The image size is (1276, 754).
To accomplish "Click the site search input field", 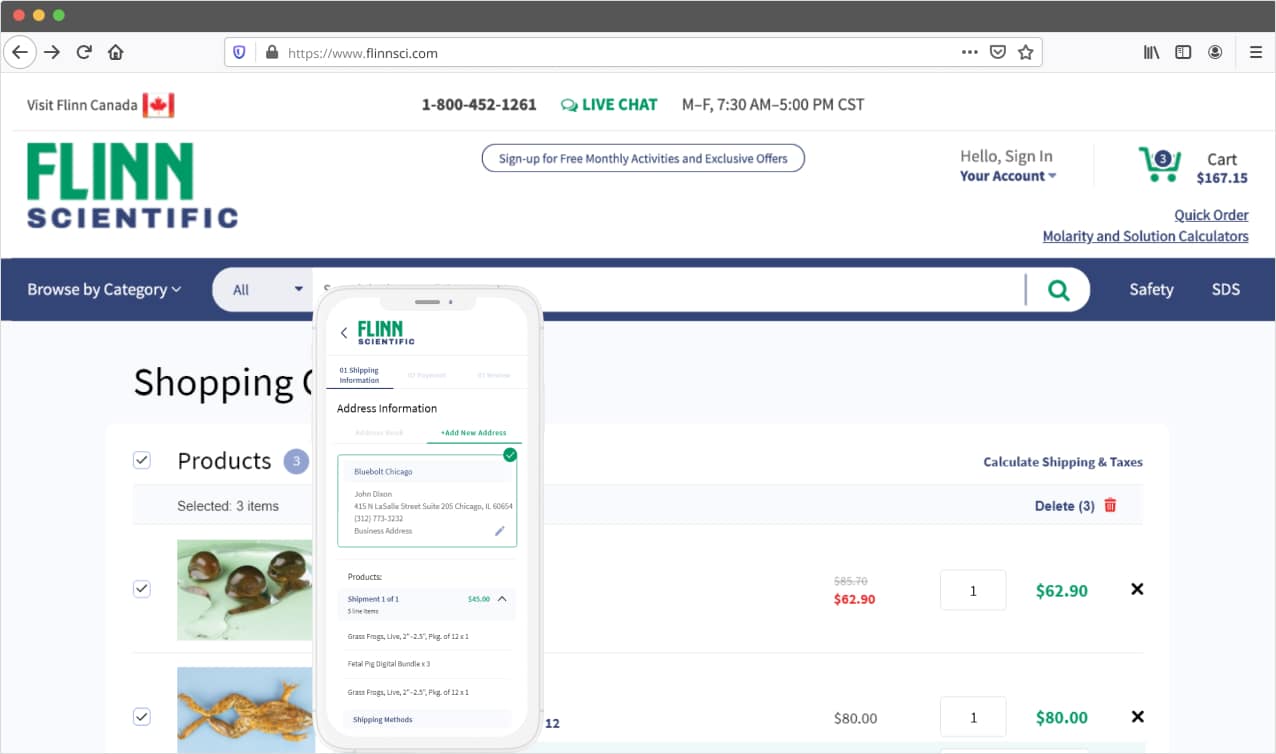I will pyautogui.click(x=668, y=290).
